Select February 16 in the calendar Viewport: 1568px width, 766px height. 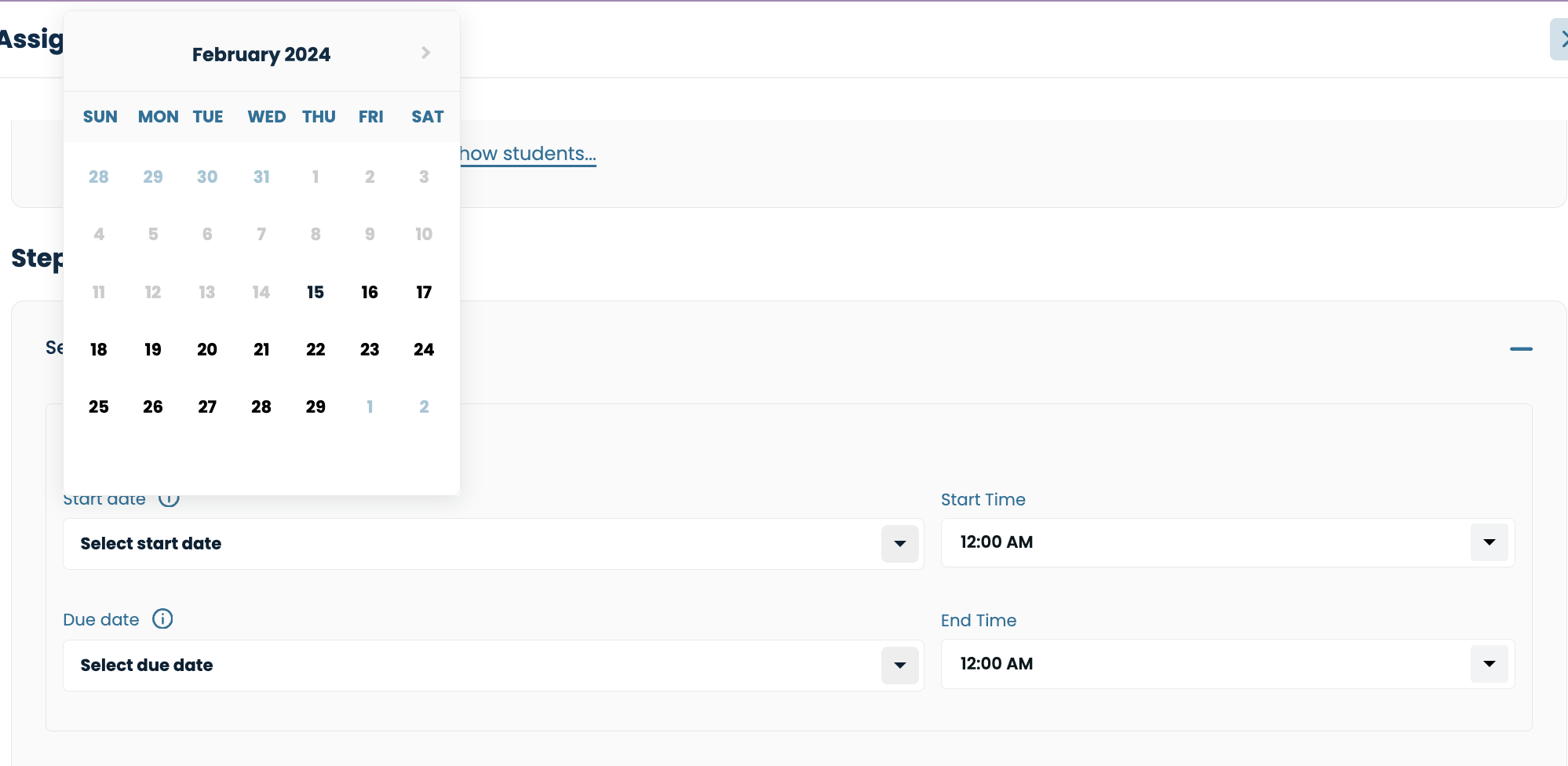[370, 292]
